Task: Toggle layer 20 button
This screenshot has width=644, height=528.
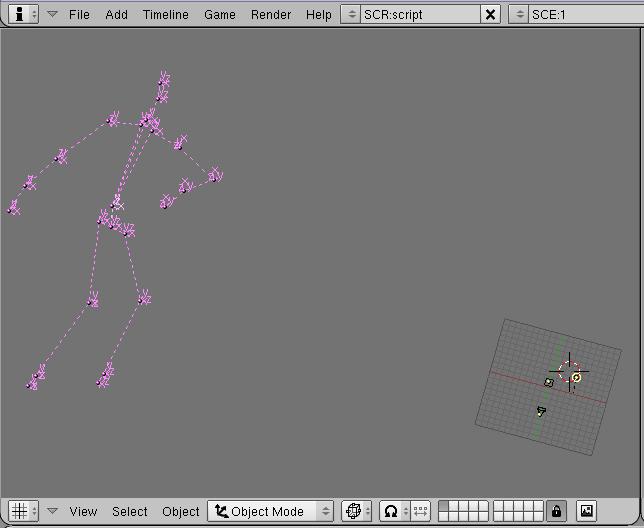Action: 538,516
